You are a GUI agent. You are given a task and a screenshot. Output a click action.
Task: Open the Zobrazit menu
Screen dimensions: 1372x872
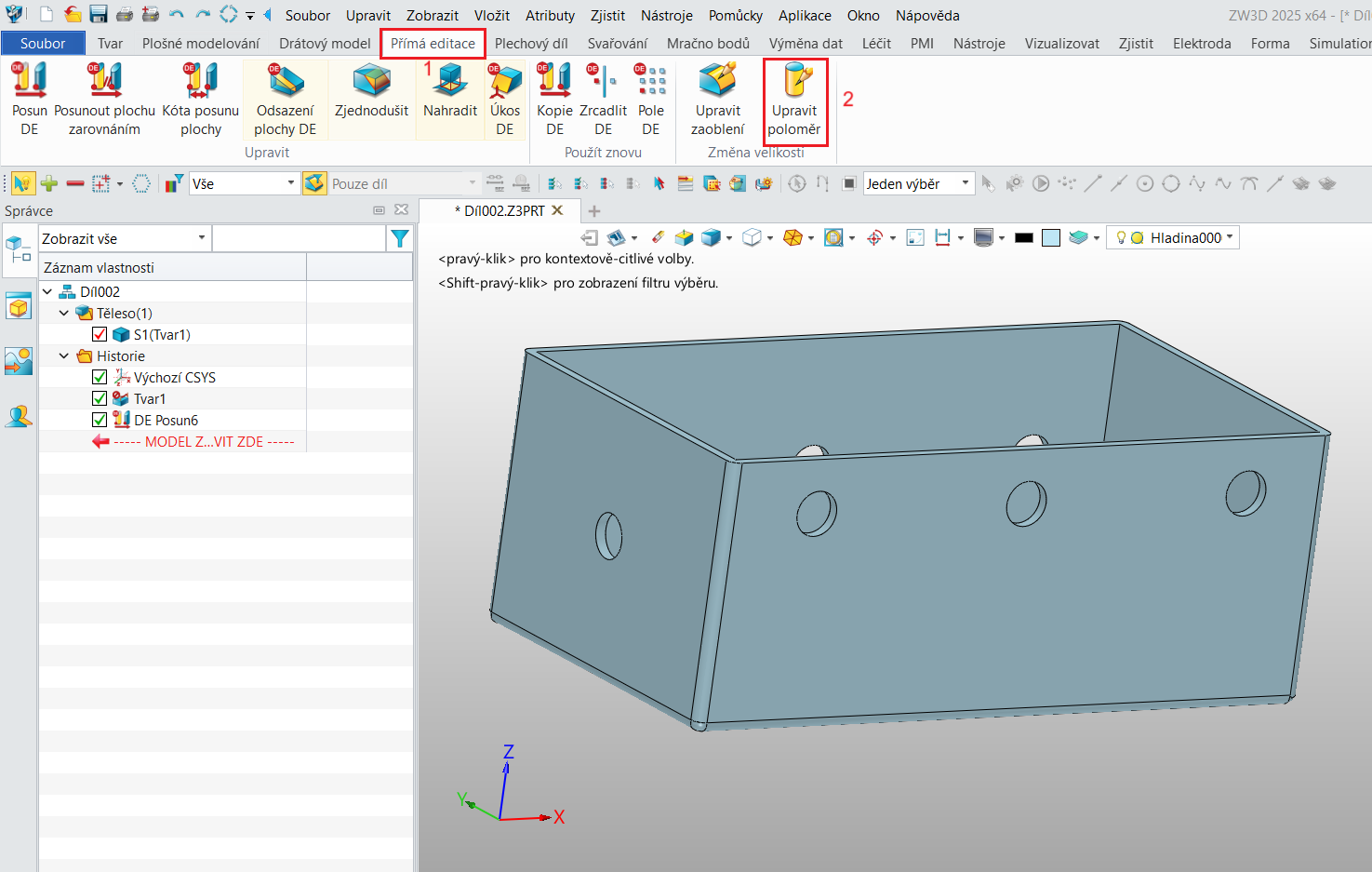point(433,15)
